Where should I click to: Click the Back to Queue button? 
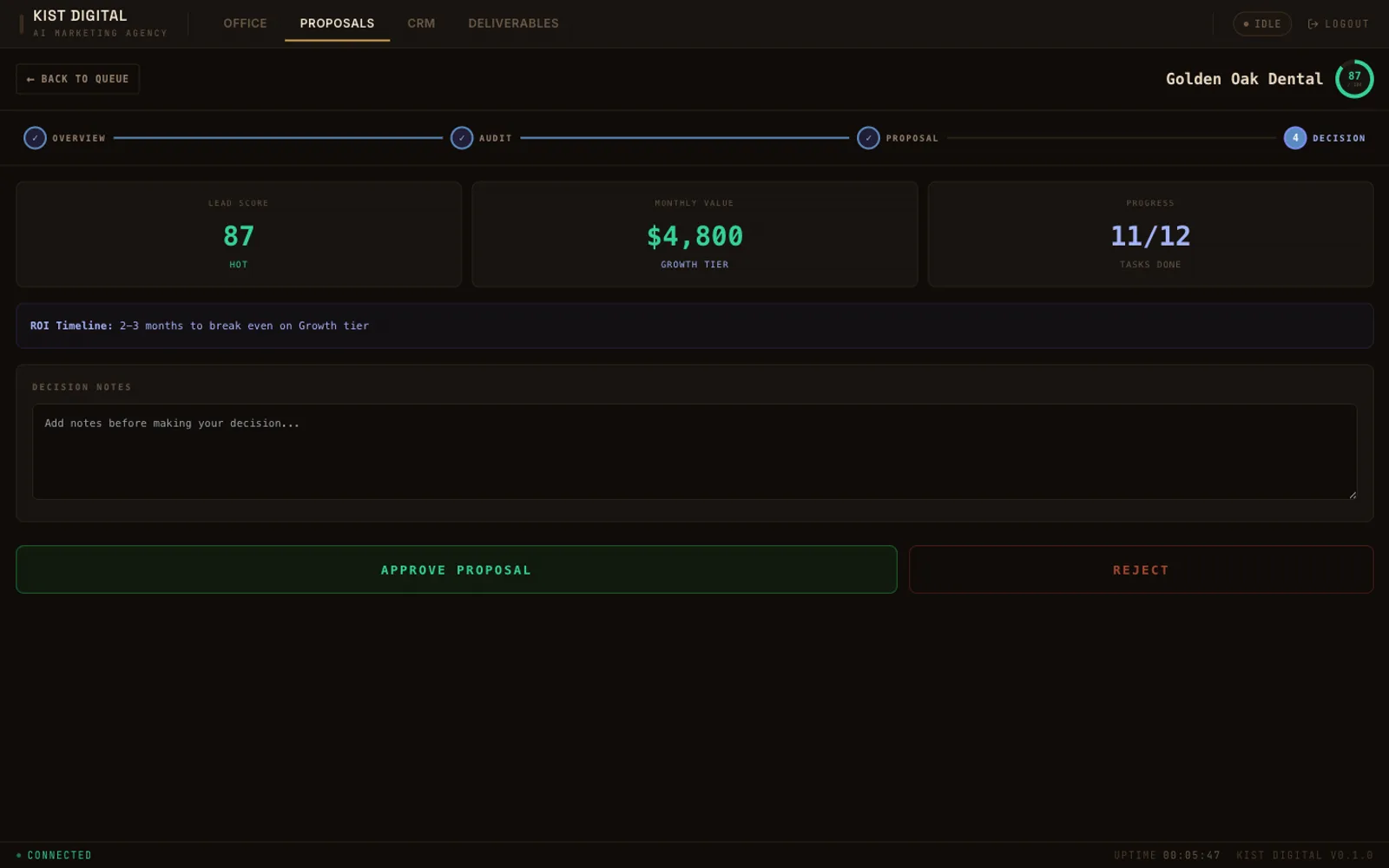pos(77,79)
